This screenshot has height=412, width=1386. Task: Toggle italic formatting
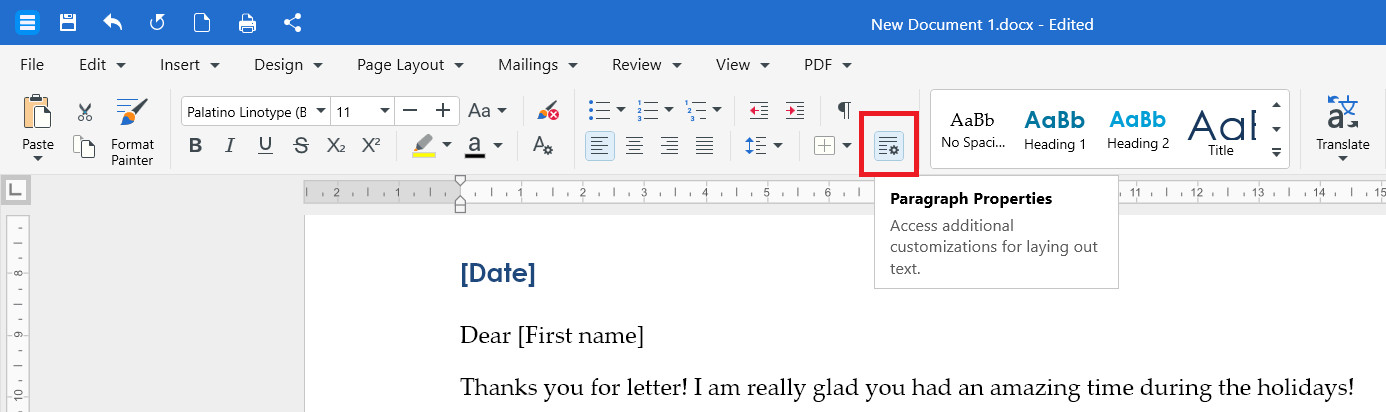click(230, 146)
